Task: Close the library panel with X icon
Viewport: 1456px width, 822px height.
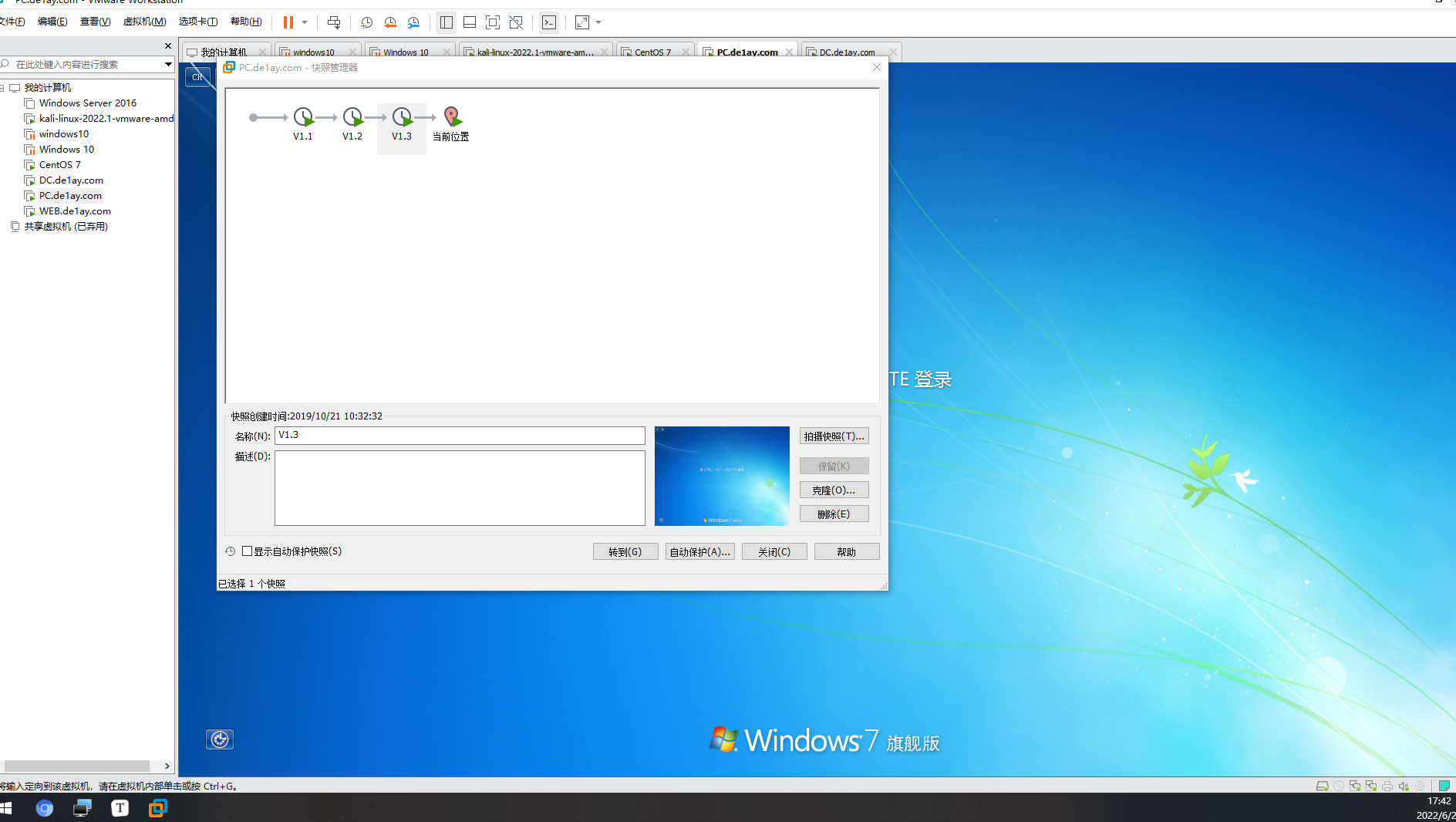Action: coord(168,46)
